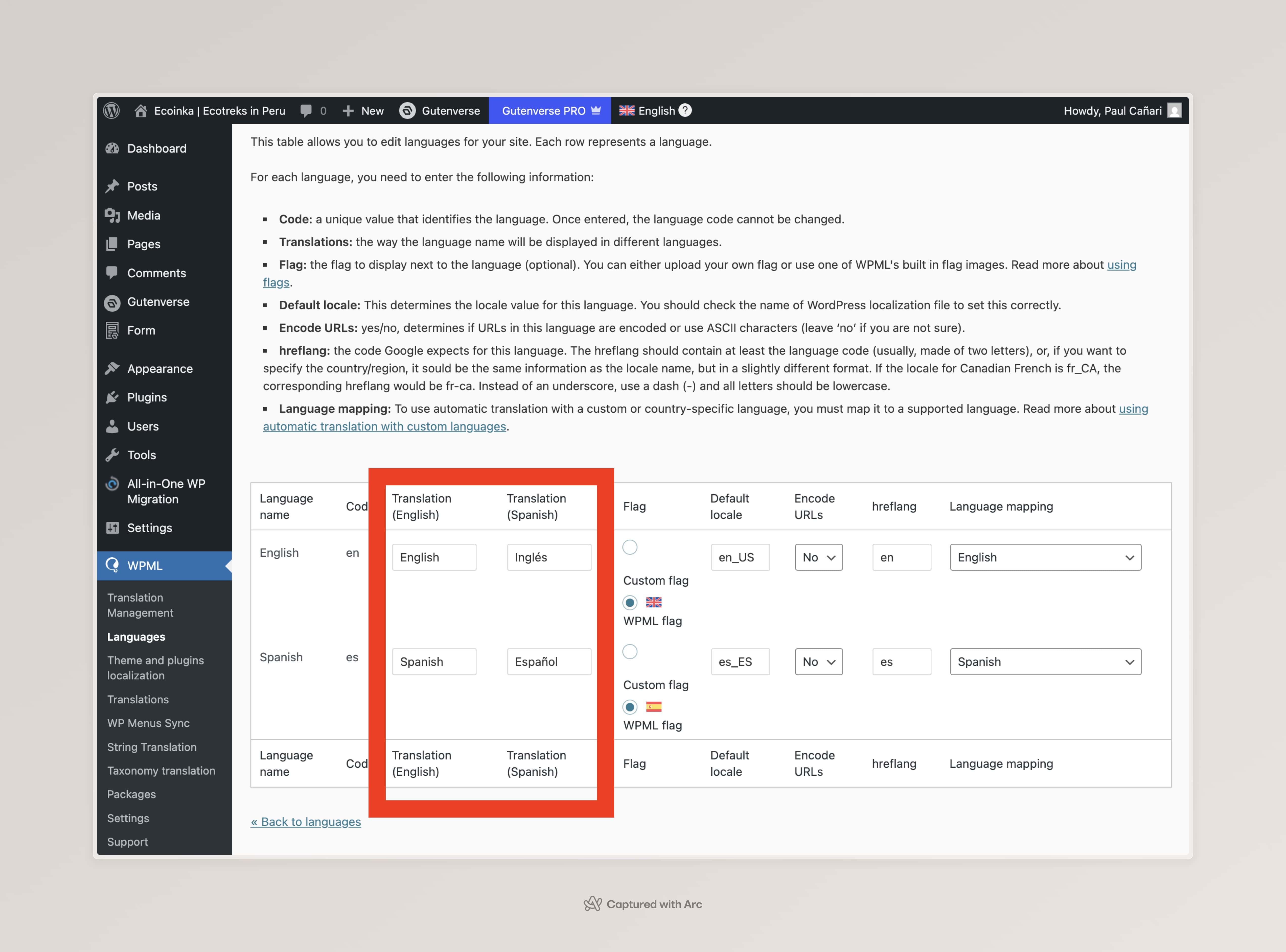Click the Plugins plug icon
The image size is (1286, 952).
112,397
